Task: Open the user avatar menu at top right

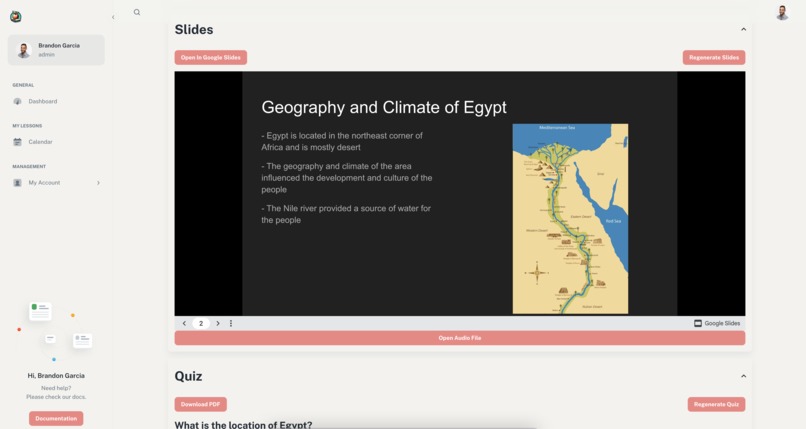Action: [x=782, y=13]
